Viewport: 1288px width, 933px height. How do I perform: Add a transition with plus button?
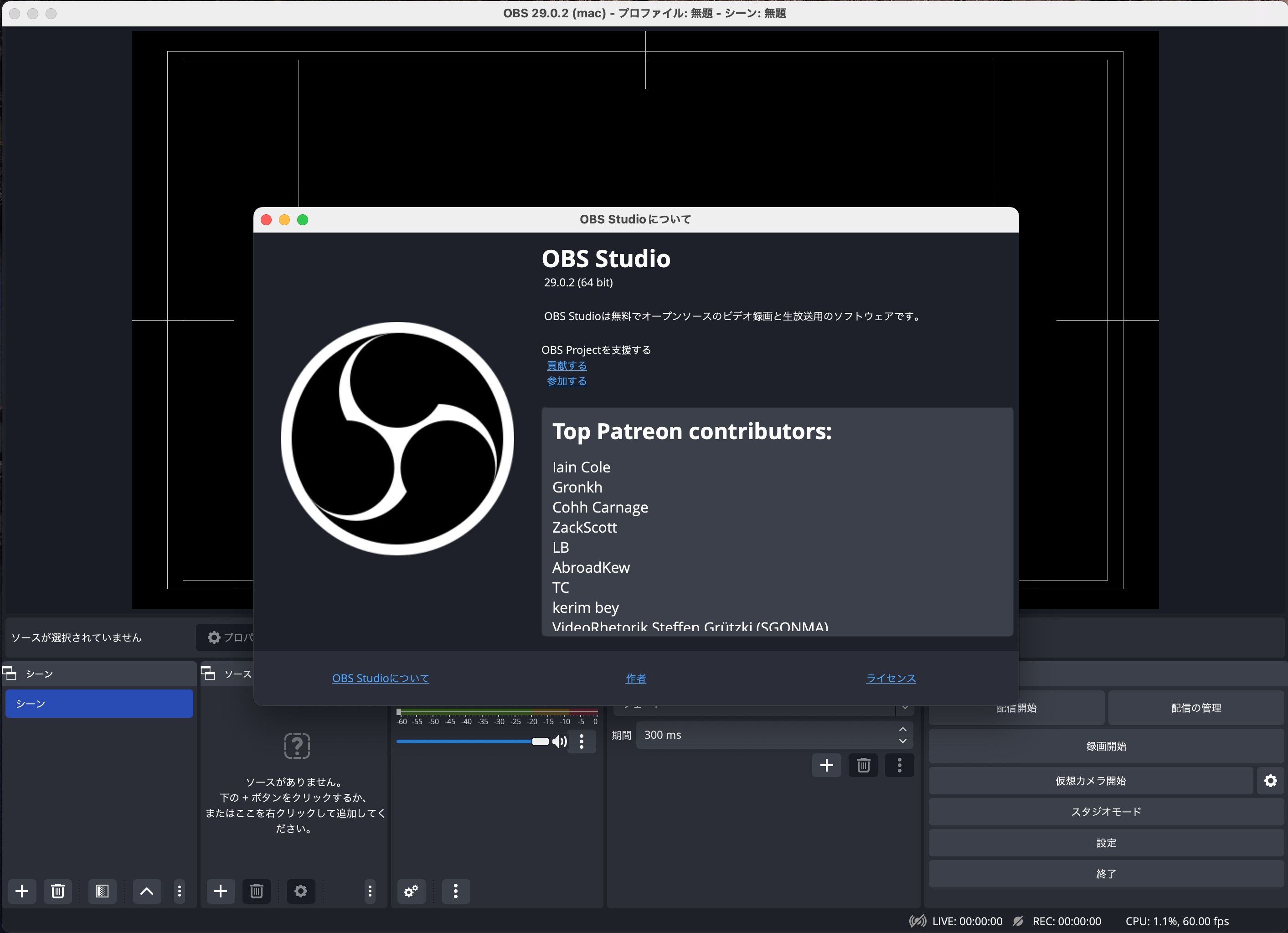(827, 765)
